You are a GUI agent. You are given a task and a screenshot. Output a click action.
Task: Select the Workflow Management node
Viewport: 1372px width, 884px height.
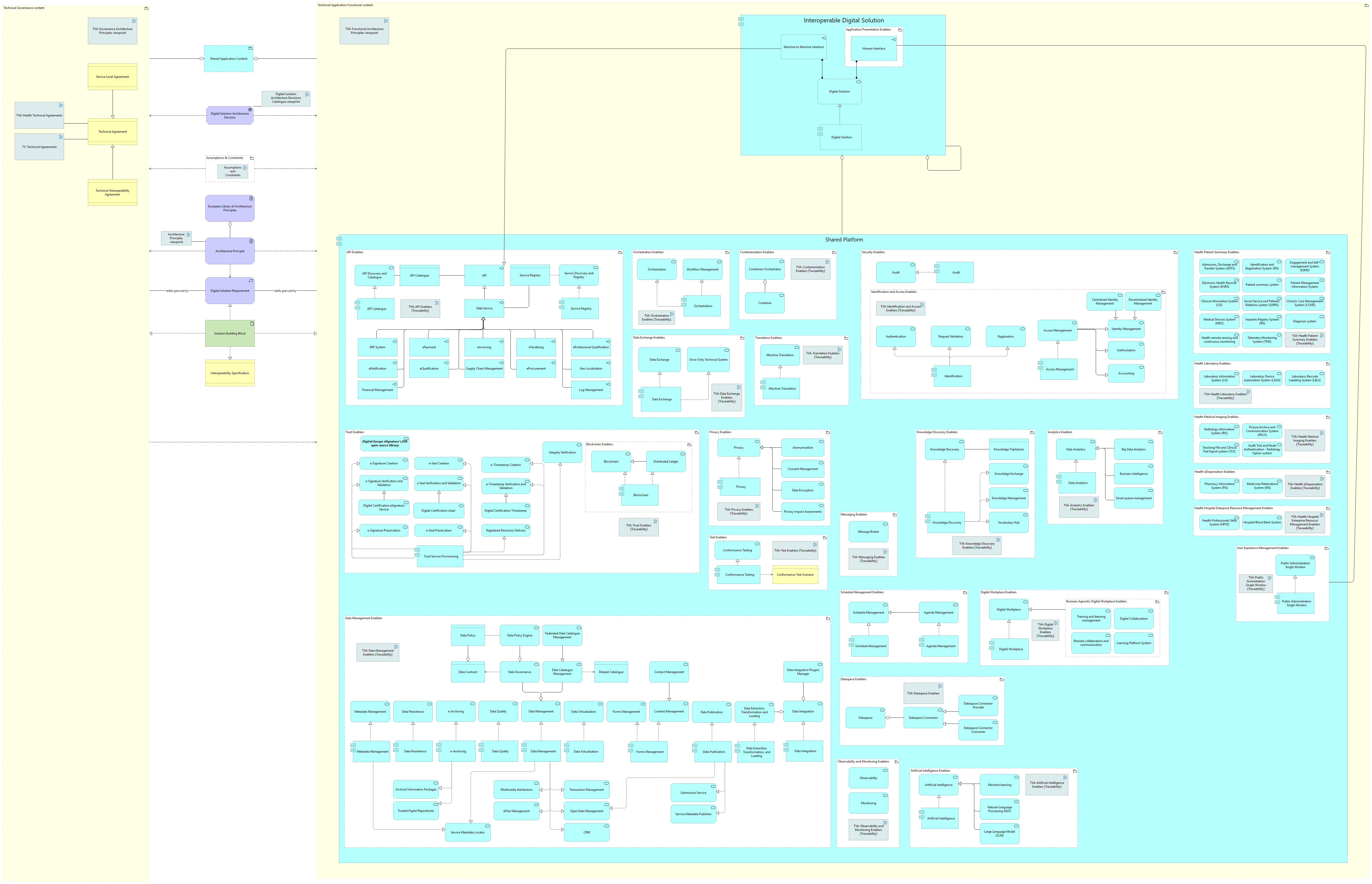point(702,270)
